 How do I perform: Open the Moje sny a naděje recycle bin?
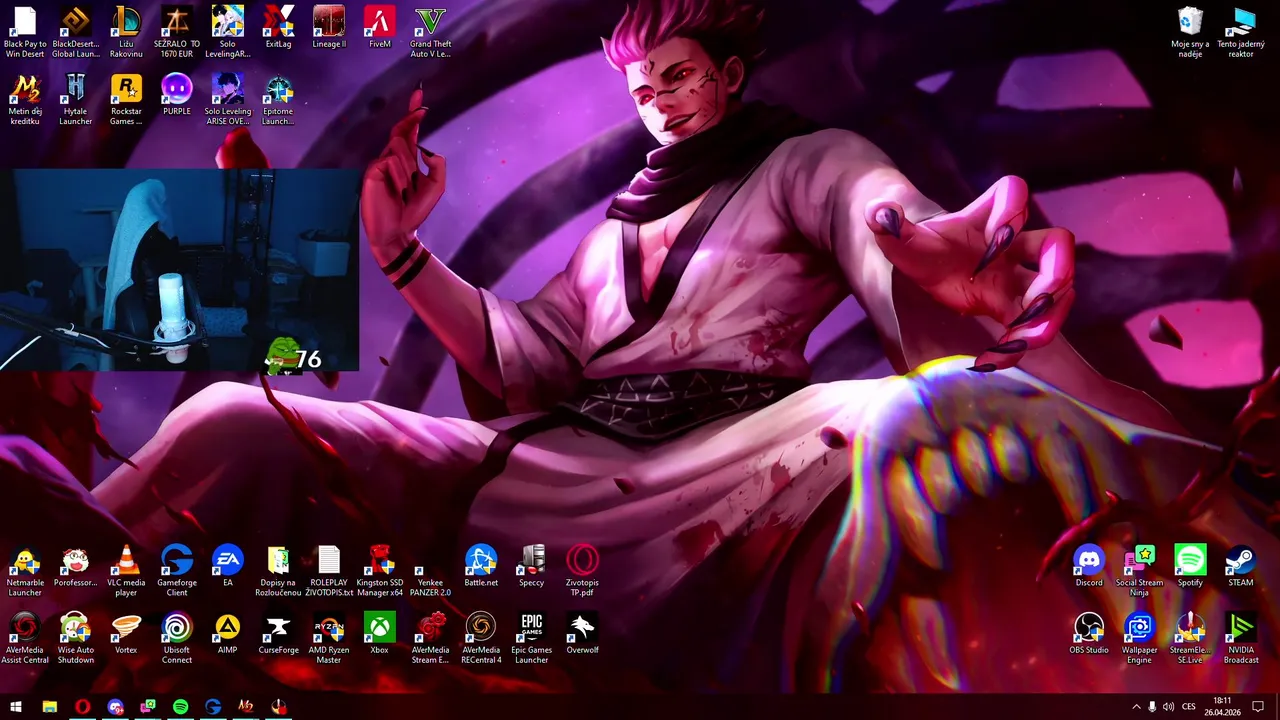pos(1190,32)
